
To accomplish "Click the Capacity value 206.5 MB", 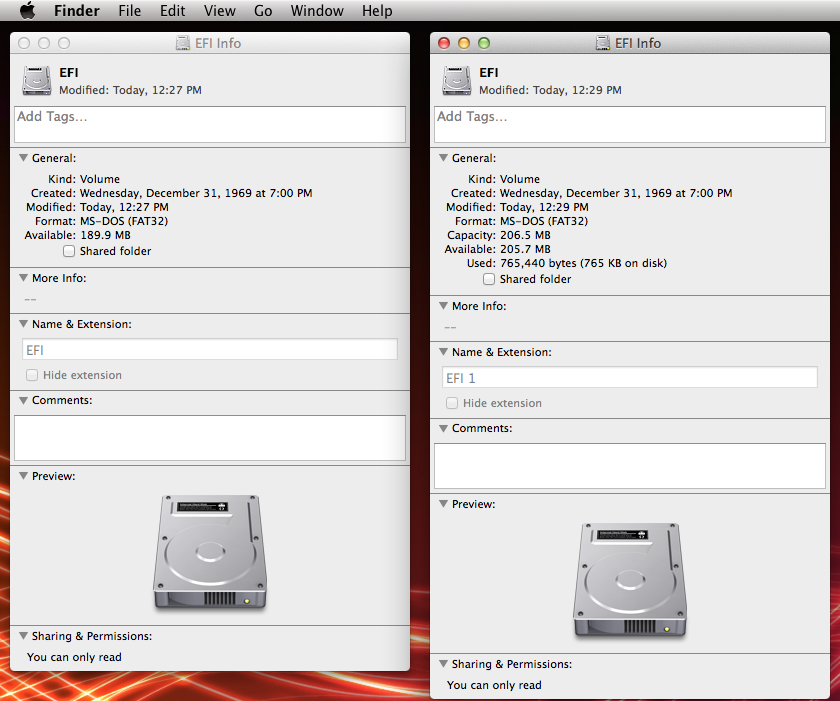I will coord(525,235).
